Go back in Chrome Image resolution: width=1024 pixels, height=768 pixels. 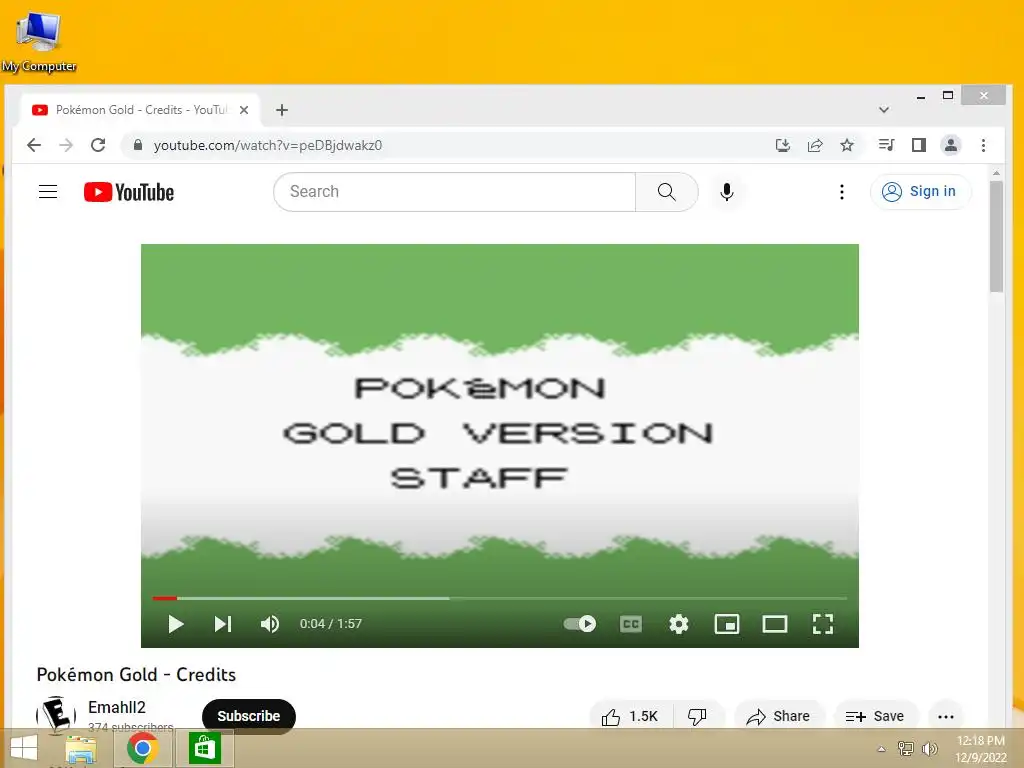coord(34,145)
